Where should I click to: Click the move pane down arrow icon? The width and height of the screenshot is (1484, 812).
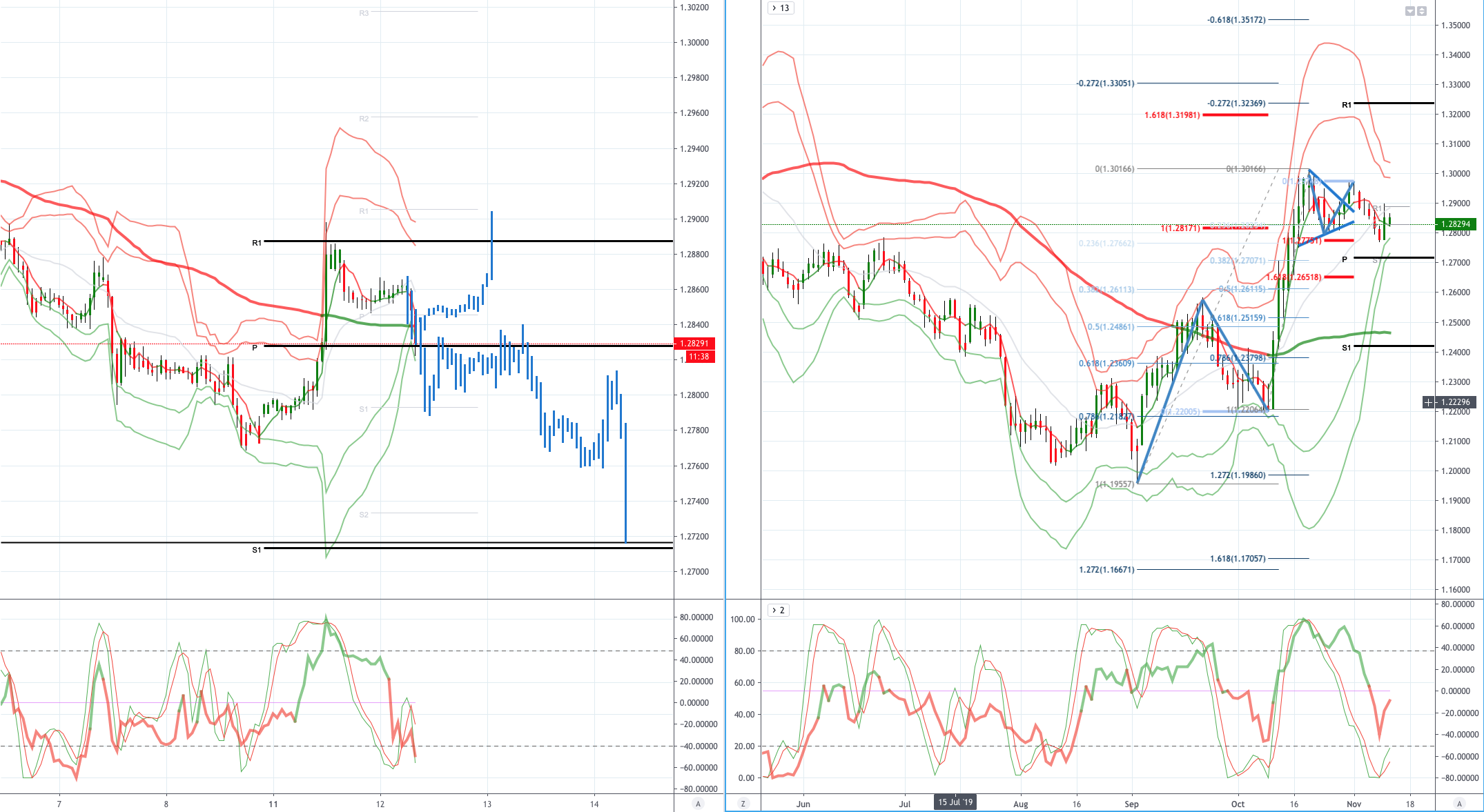coord(1410,11)
